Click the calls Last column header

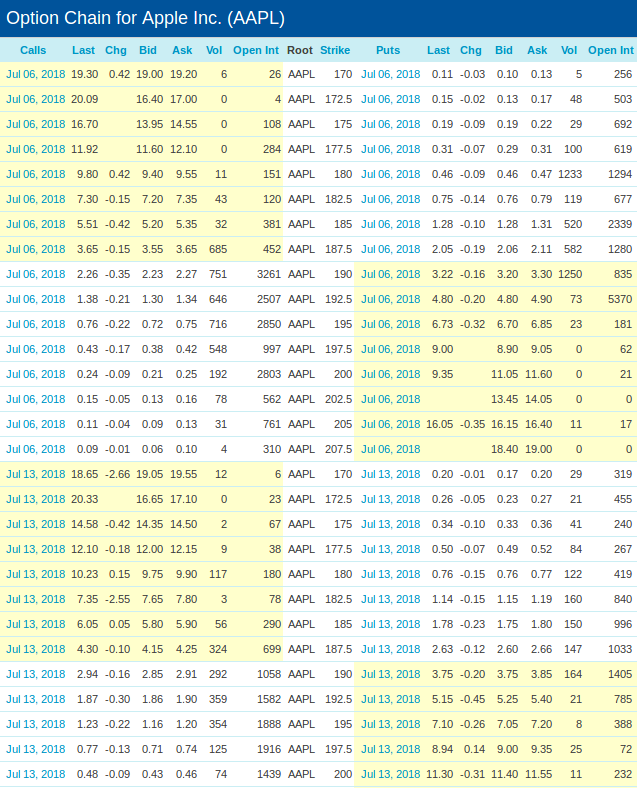(x=83, y=50)
